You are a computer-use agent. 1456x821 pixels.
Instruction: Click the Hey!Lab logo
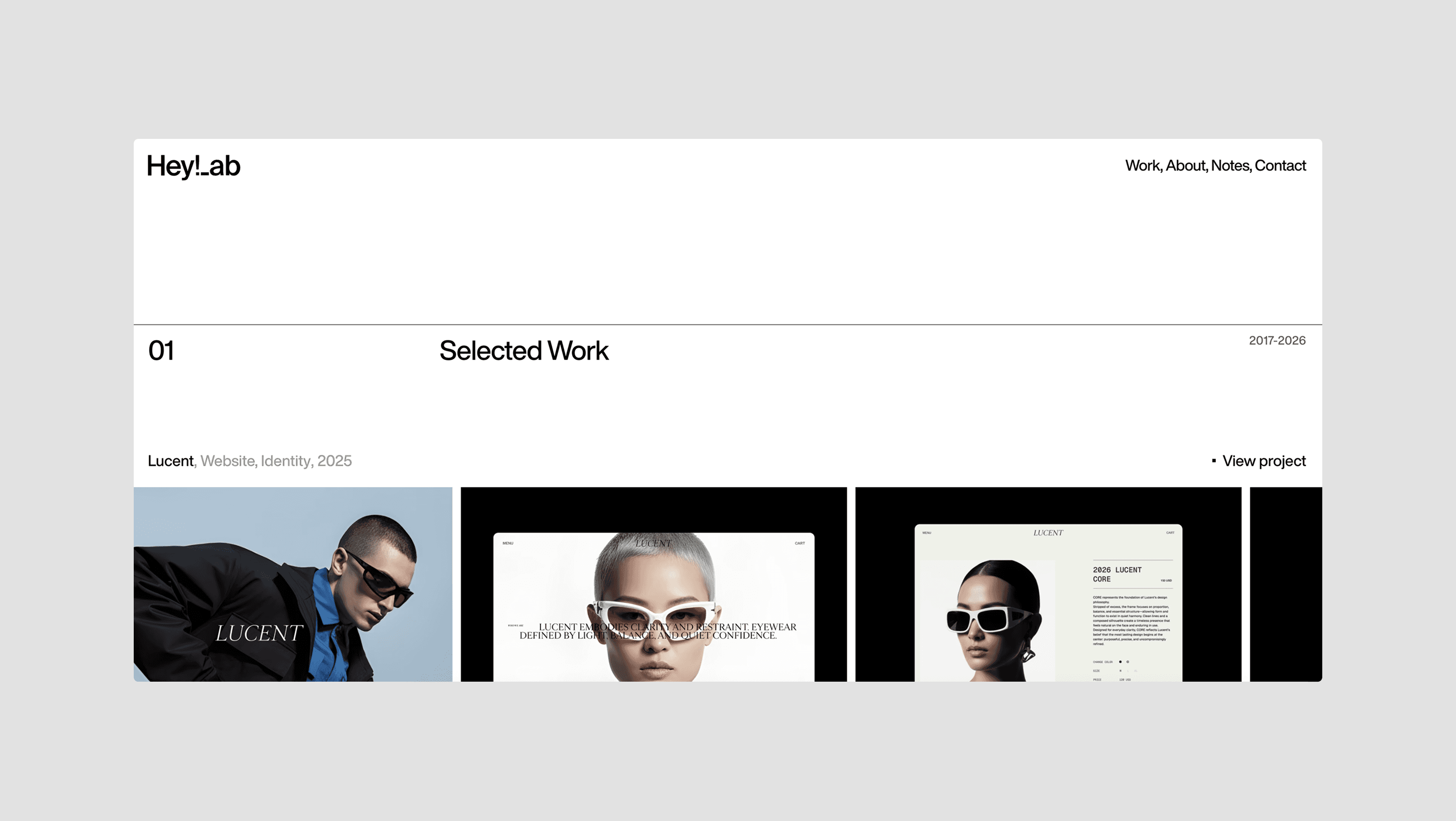pos(194,166)
